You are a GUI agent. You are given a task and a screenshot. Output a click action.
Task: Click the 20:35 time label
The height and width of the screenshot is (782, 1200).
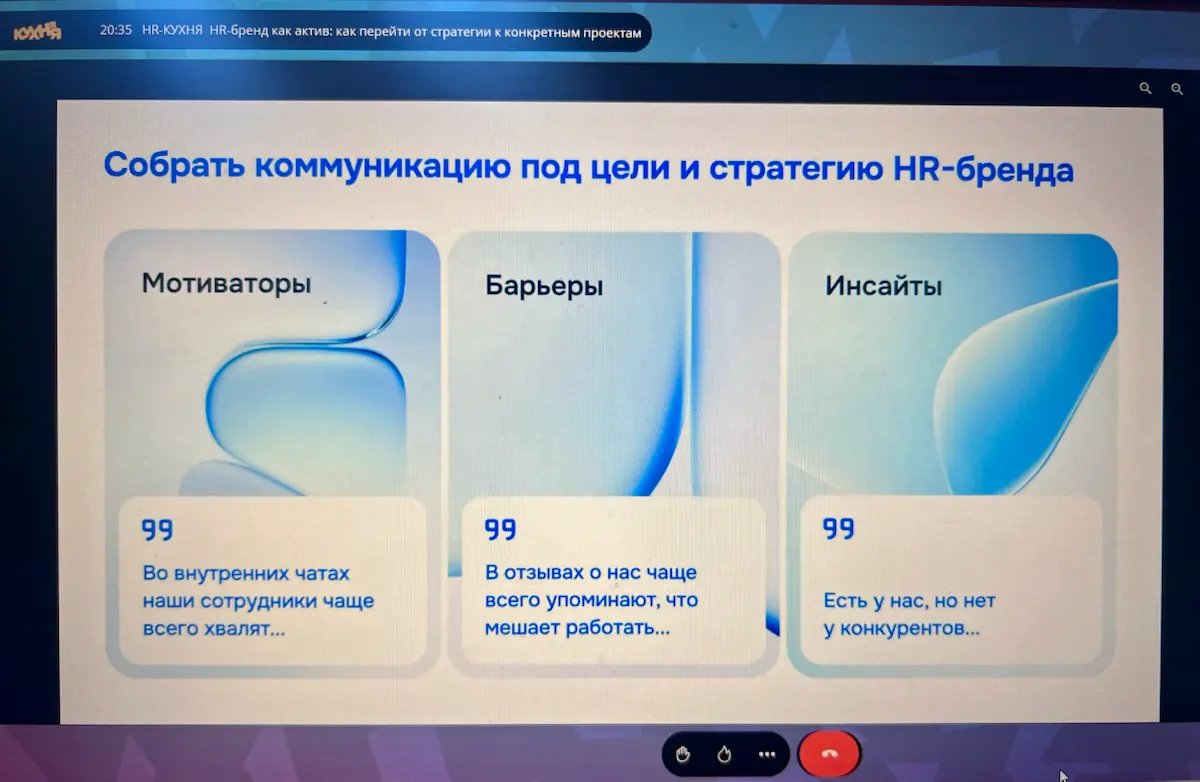click(116, 31)
